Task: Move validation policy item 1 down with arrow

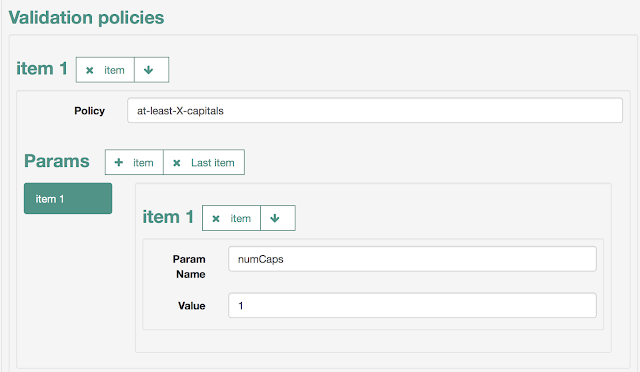Action: click(x=151, y=70)
